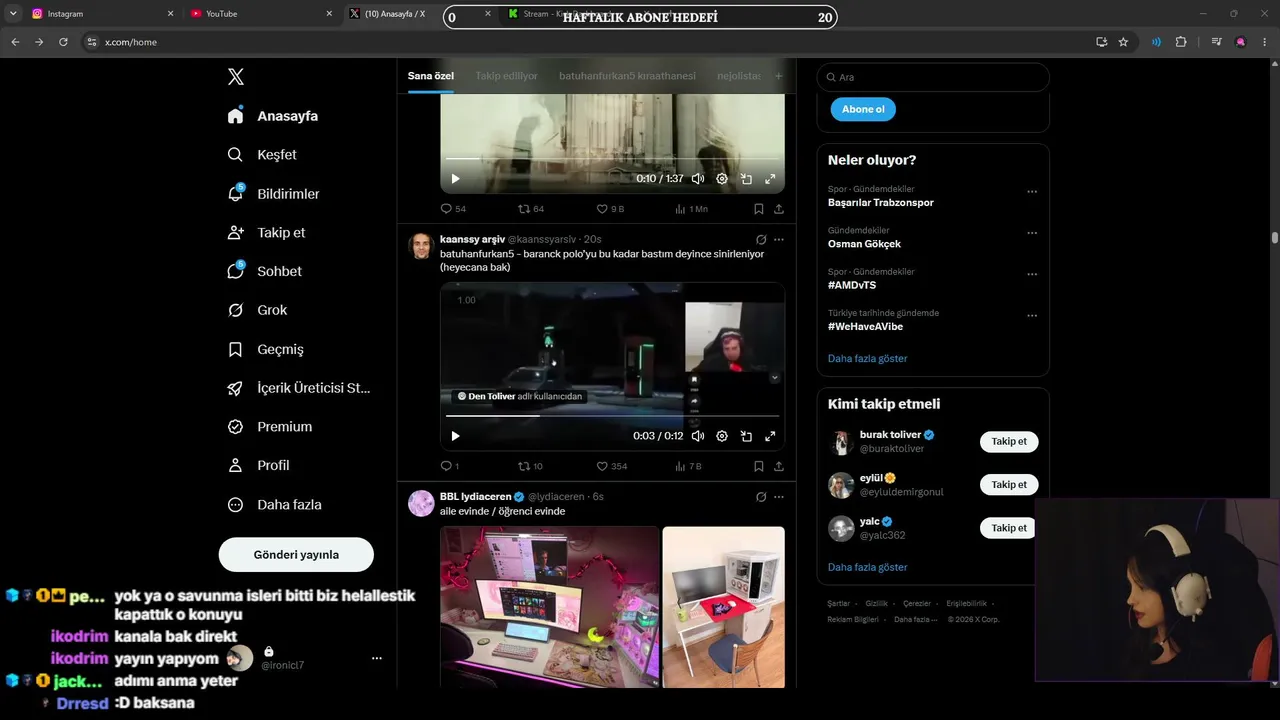Mute the 0:10 / 1:37 video
This screenshot has height=720, width=1280.
[698, 179]
